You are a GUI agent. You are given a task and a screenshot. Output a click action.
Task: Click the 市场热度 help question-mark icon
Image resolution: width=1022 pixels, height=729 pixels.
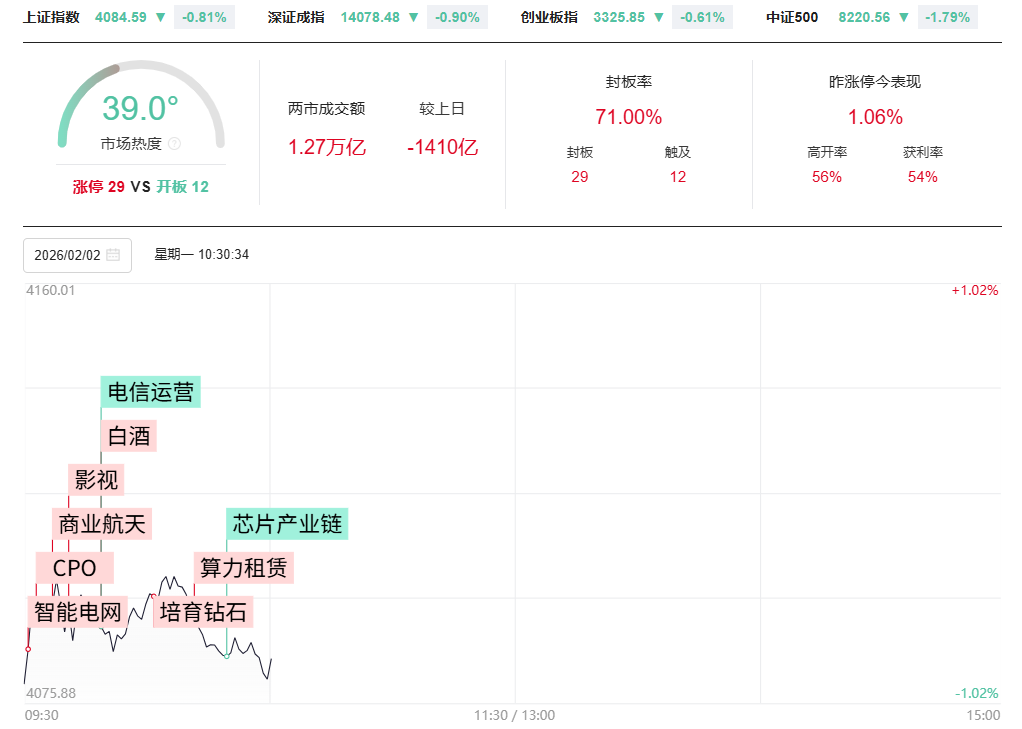[x=174, y=144]
